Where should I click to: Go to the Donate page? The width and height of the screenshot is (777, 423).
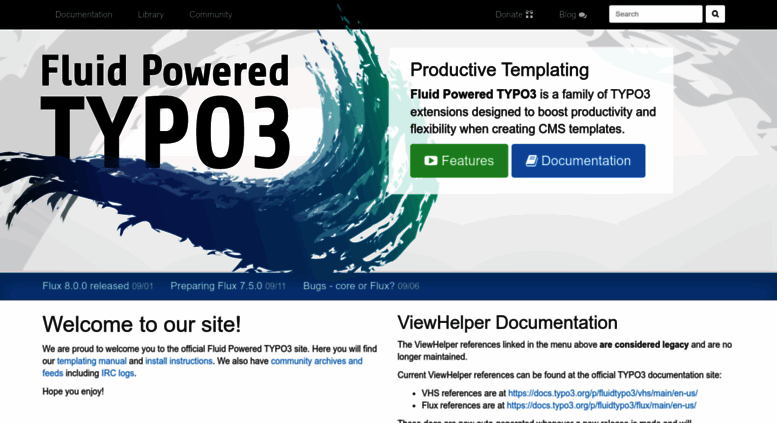(514, 14)
